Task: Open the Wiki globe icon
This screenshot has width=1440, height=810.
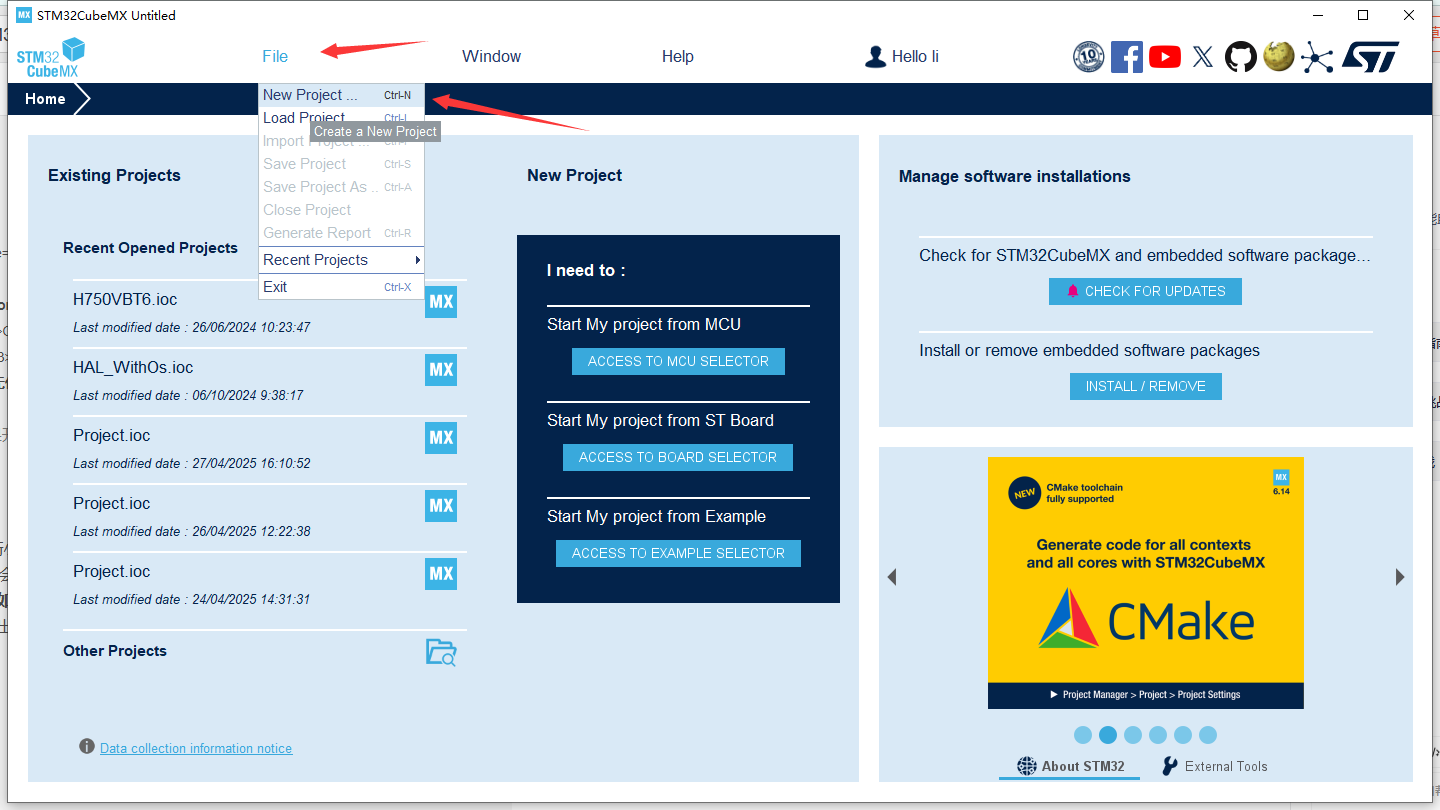Action: [1279, 56]
